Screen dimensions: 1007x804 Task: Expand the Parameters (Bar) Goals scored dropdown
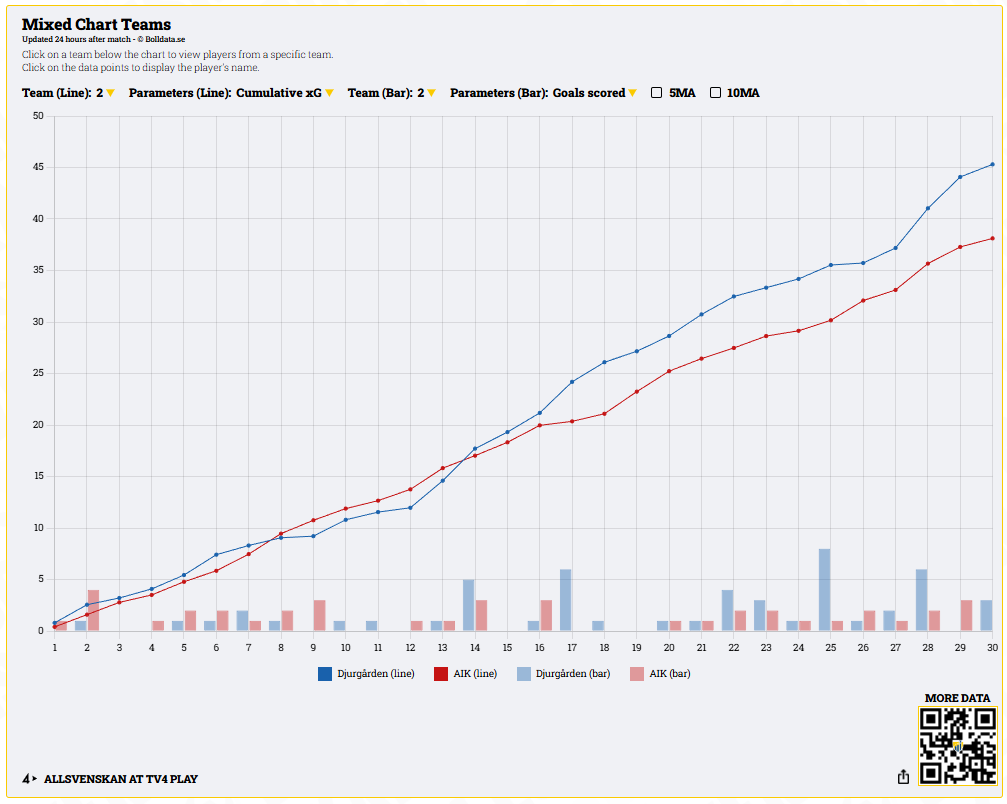(x=632, y=93)
